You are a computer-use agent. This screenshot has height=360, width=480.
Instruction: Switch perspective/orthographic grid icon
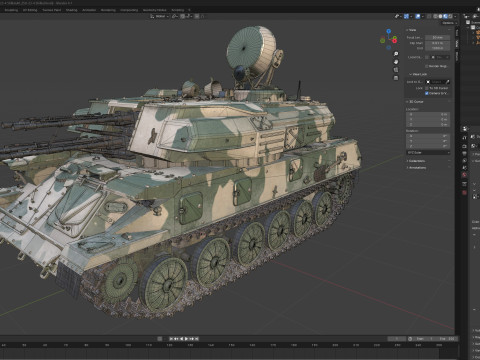coord(396,78)
